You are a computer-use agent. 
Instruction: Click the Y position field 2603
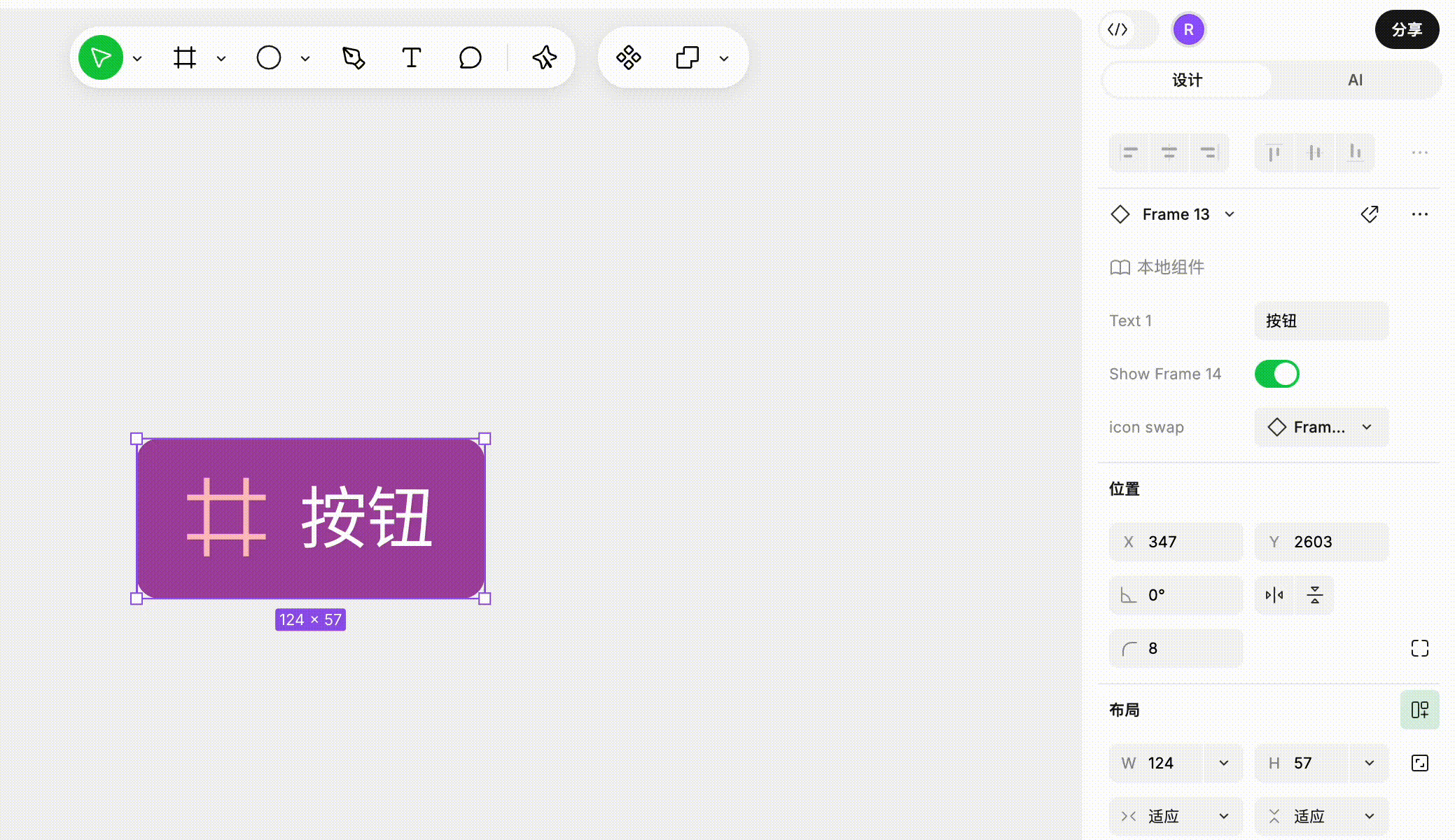(1322, 542)
